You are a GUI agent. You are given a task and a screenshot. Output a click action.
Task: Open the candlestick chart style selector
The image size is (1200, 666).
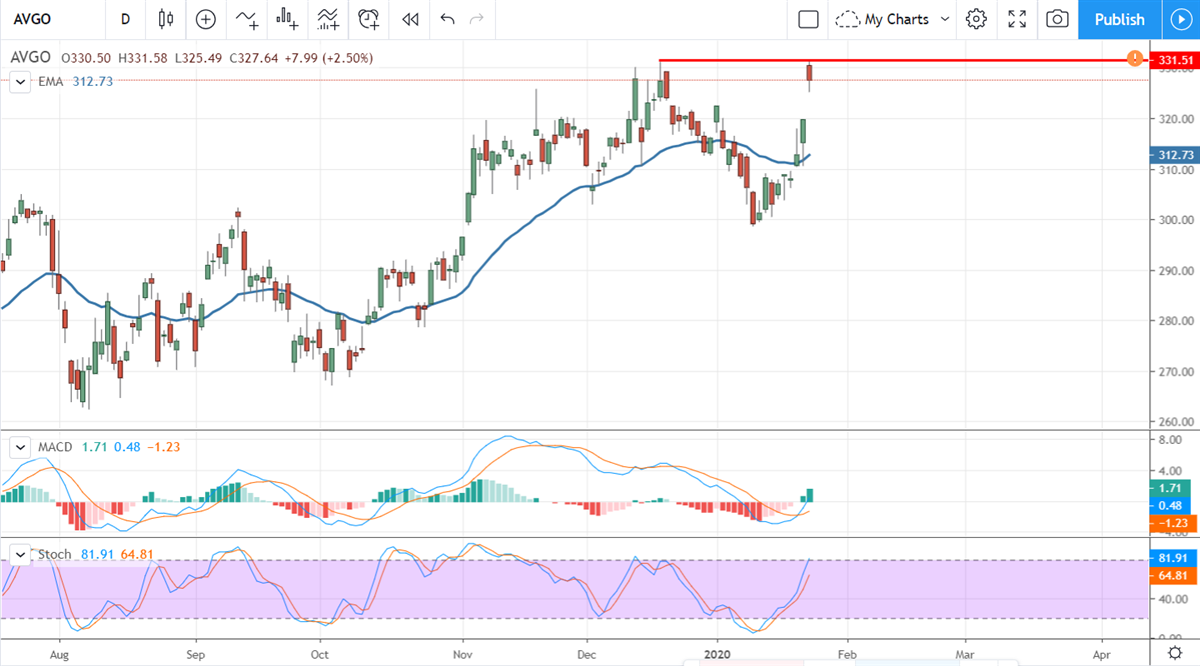tap(166, 19)
